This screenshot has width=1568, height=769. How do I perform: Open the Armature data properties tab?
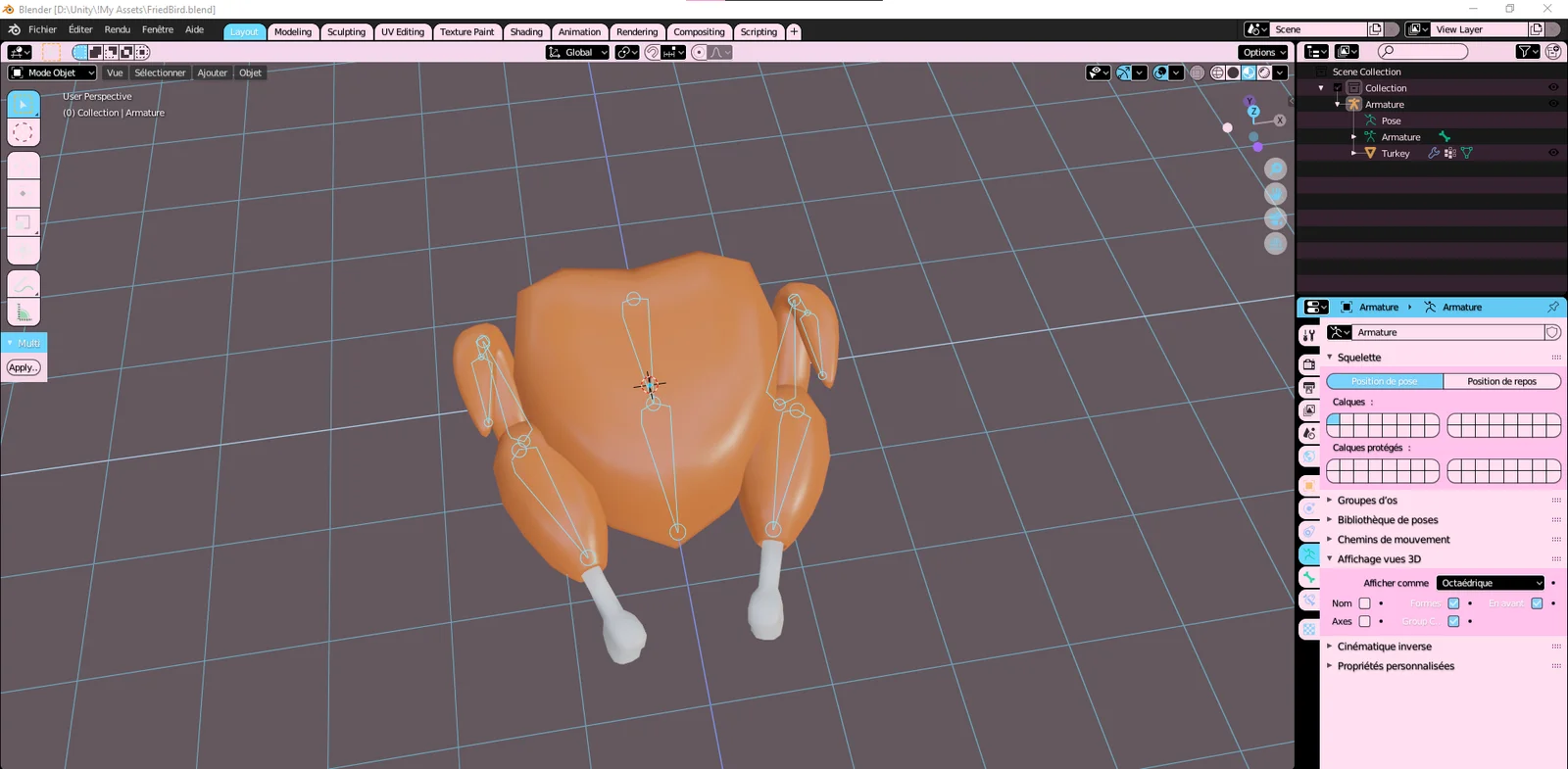point(1309,554)
